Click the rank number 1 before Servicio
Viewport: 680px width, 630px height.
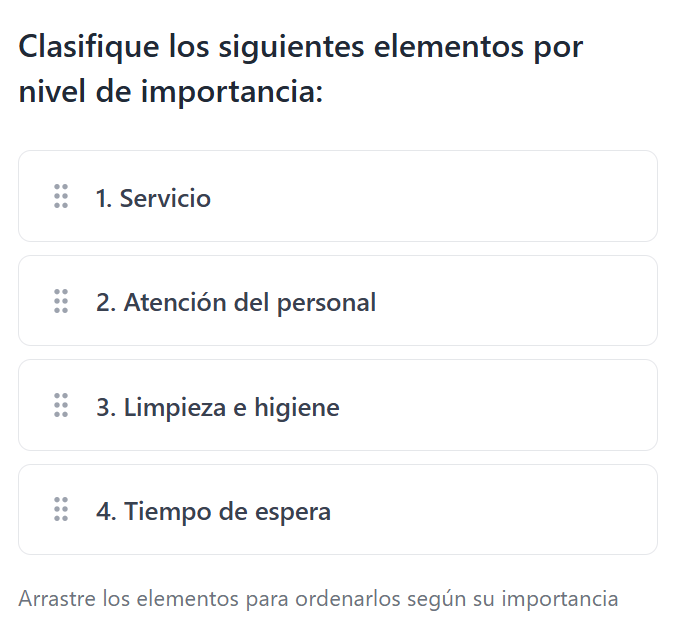click(103, 198)
